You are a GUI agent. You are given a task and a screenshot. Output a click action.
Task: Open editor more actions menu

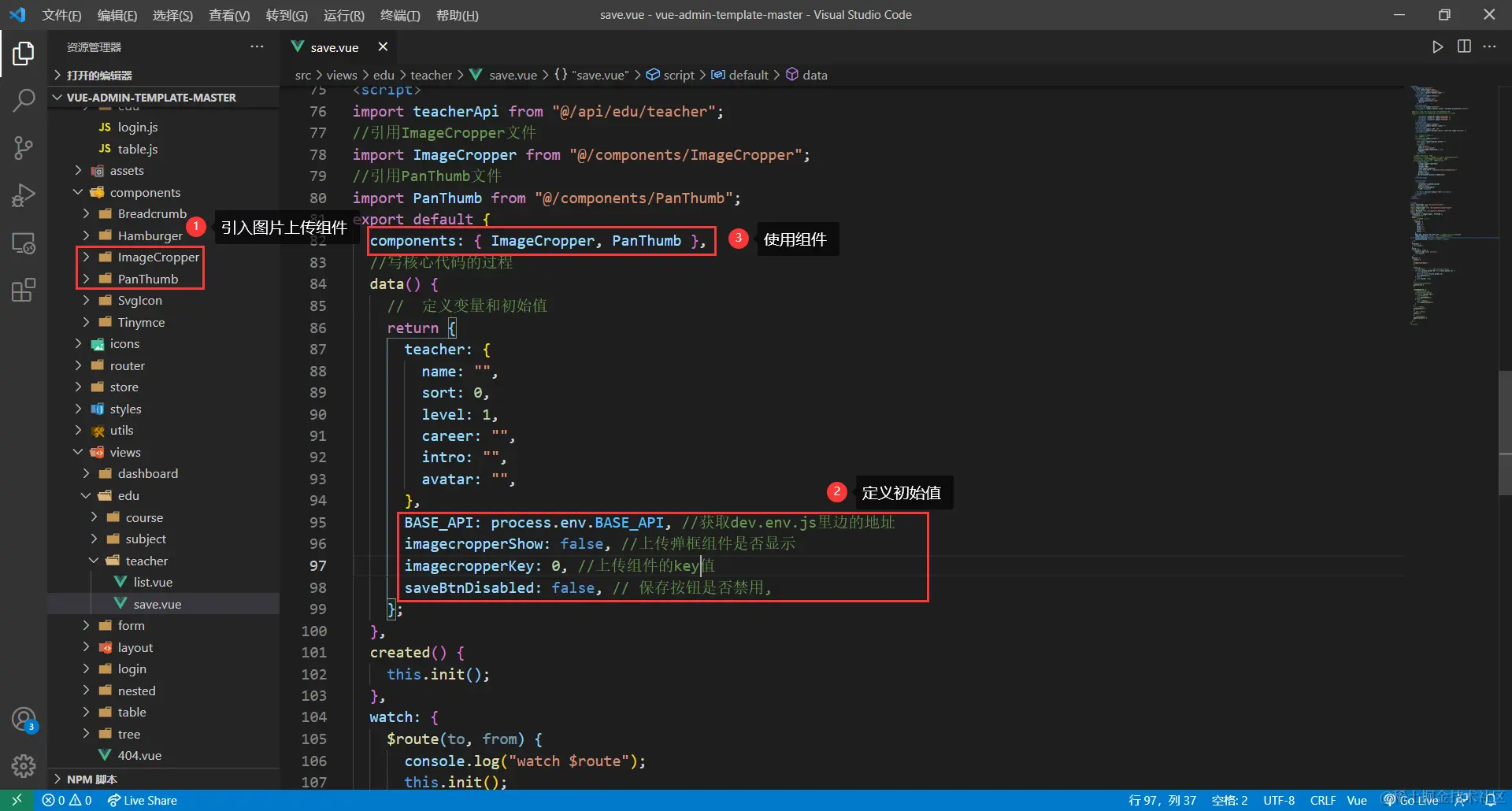point(1489,47)
